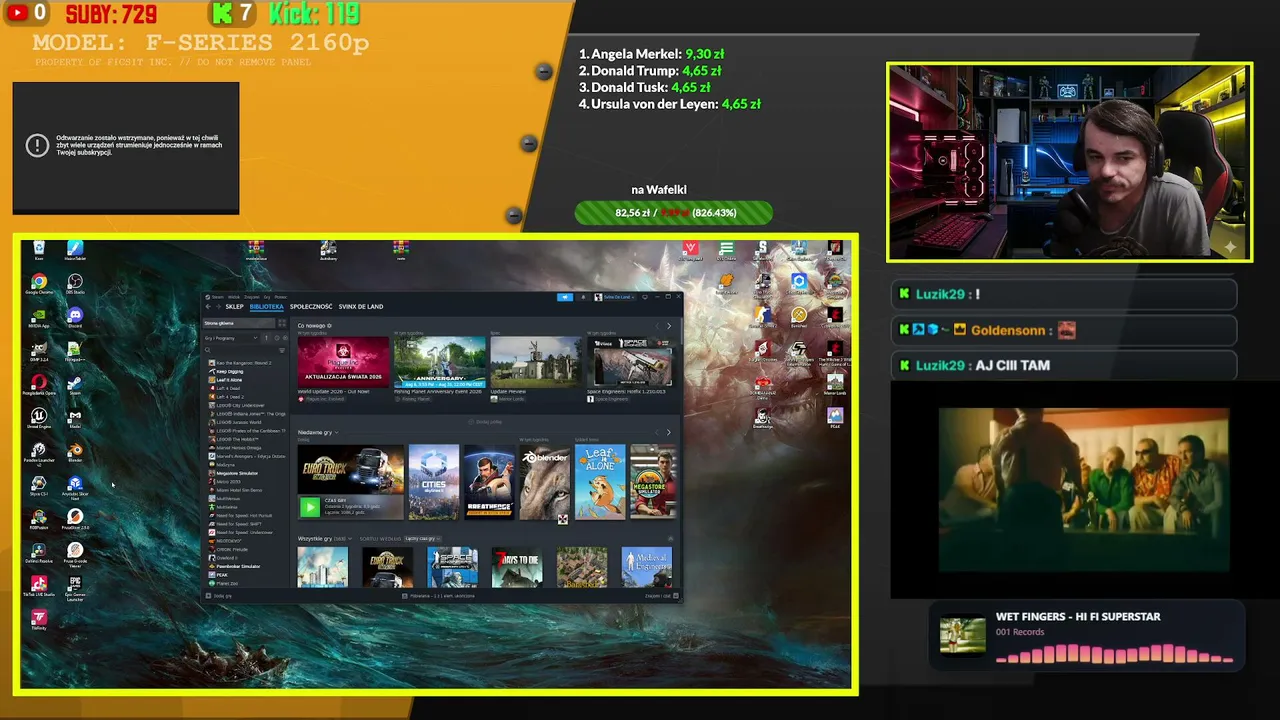Click the na Wafelki donation progress bar
The height and width of the screenshot is (720, 1280).
pyautogui.click(x=674, y=213)
